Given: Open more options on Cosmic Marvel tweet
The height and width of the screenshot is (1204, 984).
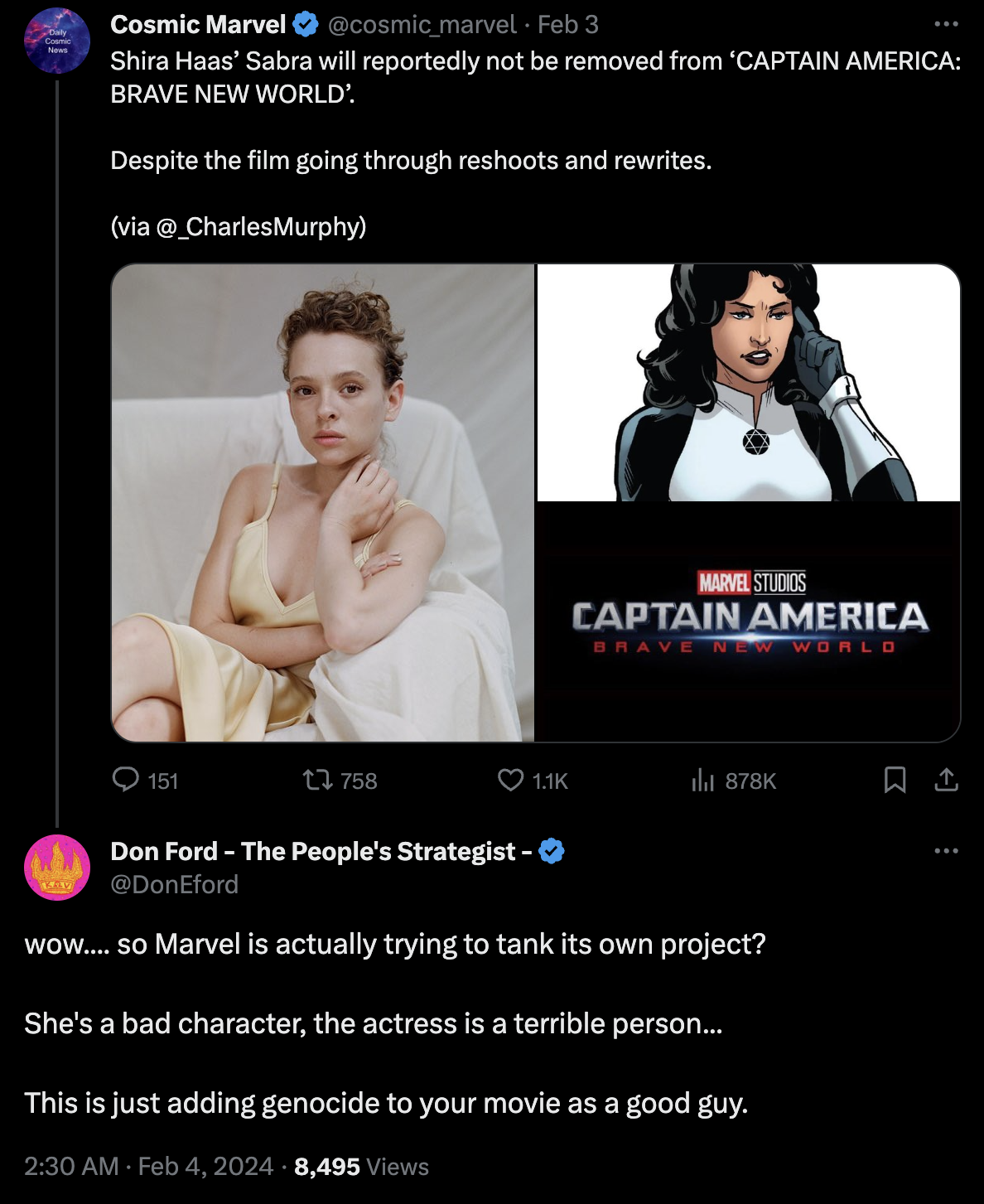Looking at the screenshot, I should pyautogui.click(x=946, y=25).
